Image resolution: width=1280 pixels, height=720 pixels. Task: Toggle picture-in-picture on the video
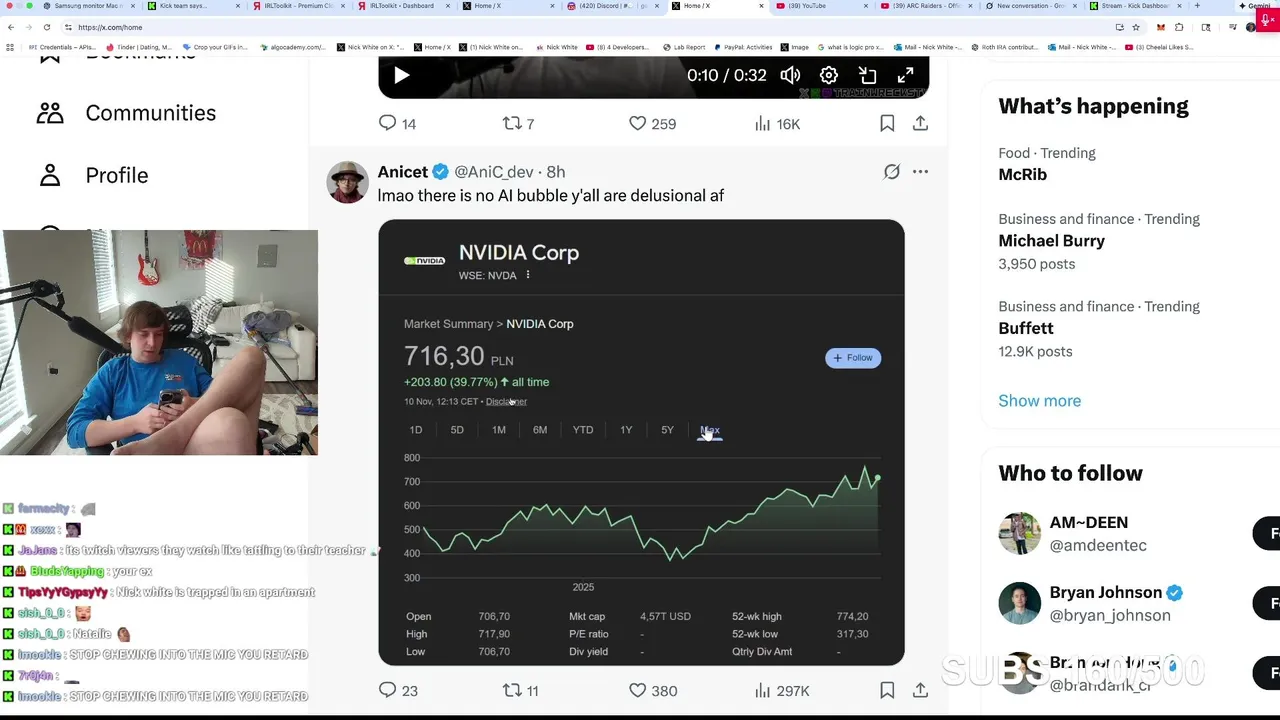tap(867, 76)
